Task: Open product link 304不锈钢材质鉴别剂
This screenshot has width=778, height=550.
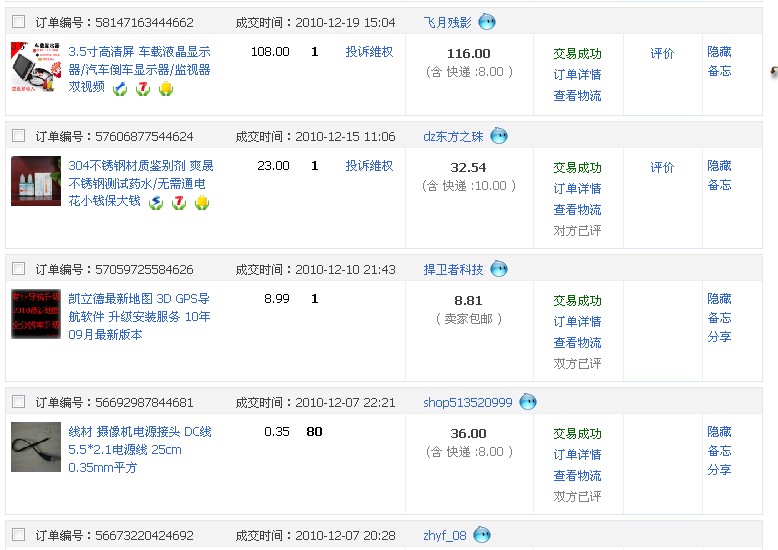Action: click(x=141, y=183)
